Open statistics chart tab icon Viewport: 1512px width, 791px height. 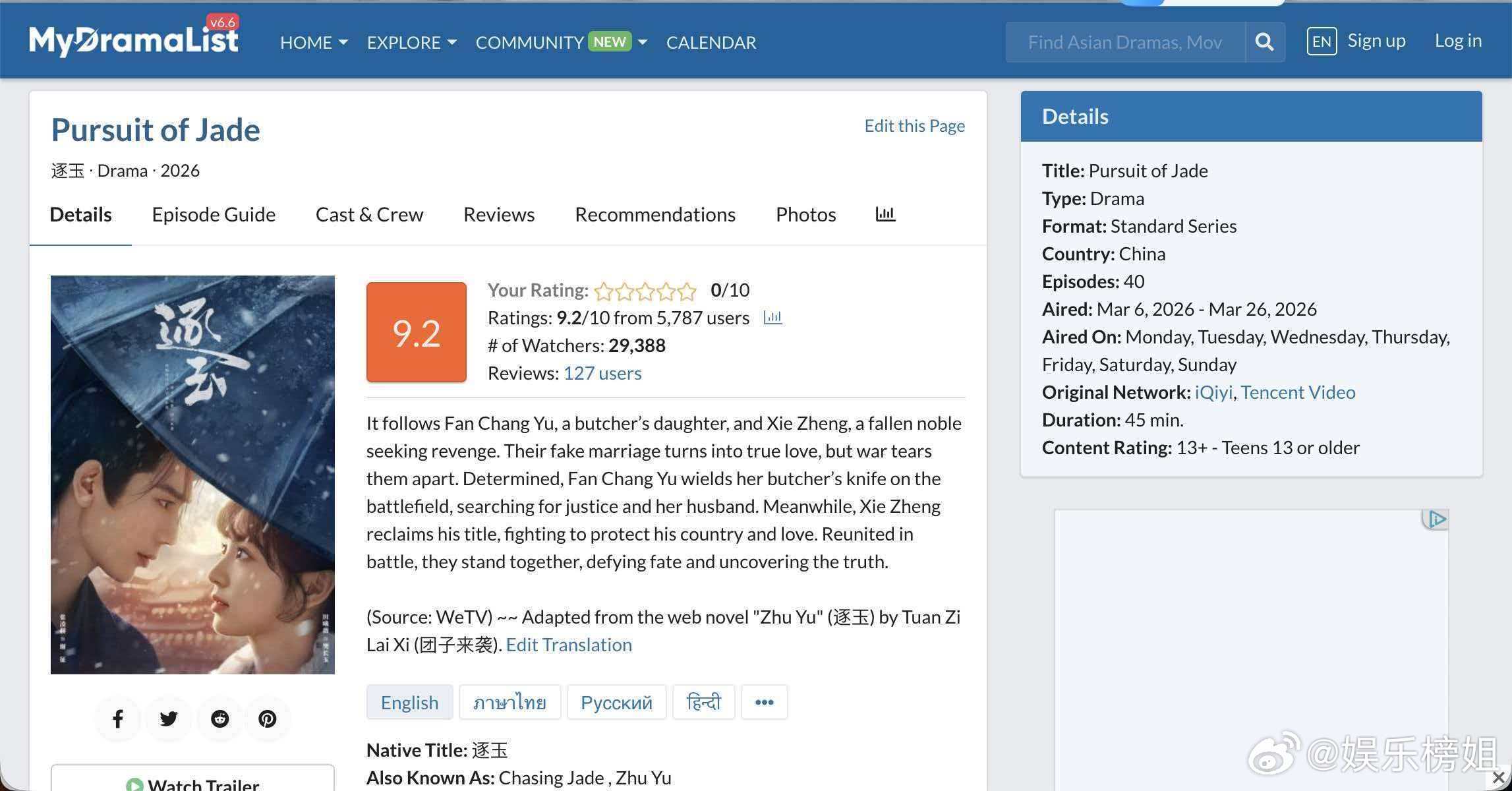(x=885, y=214)
